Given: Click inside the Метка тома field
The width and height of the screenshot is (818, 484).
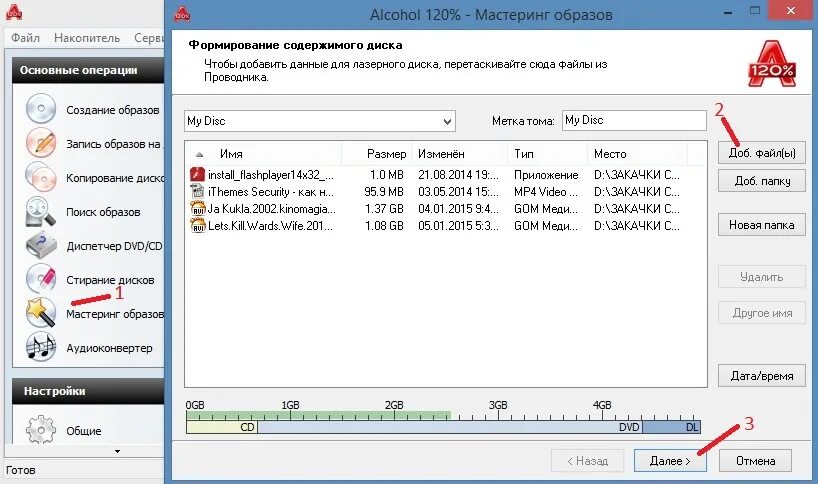Looking at the screenshot, I should [634, 120].
